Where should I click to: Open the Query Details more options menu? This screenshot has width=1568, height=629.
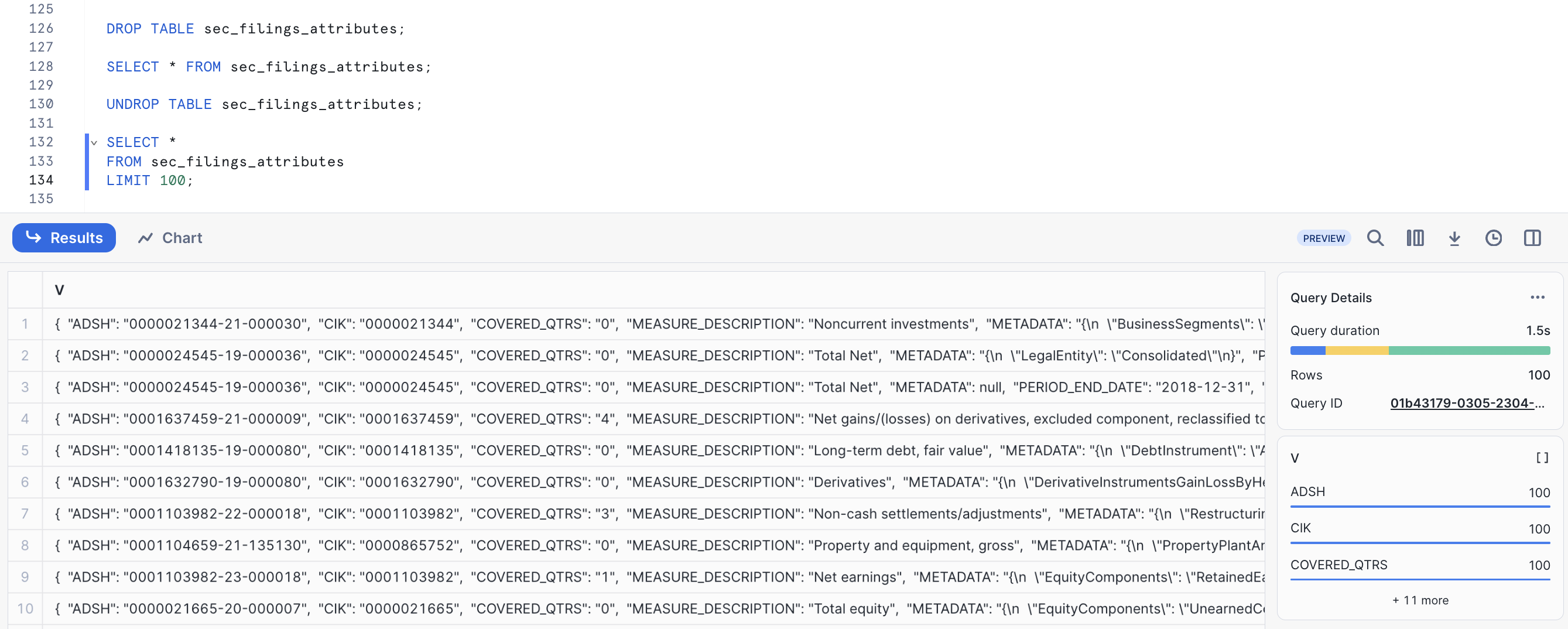point(1538,297)
